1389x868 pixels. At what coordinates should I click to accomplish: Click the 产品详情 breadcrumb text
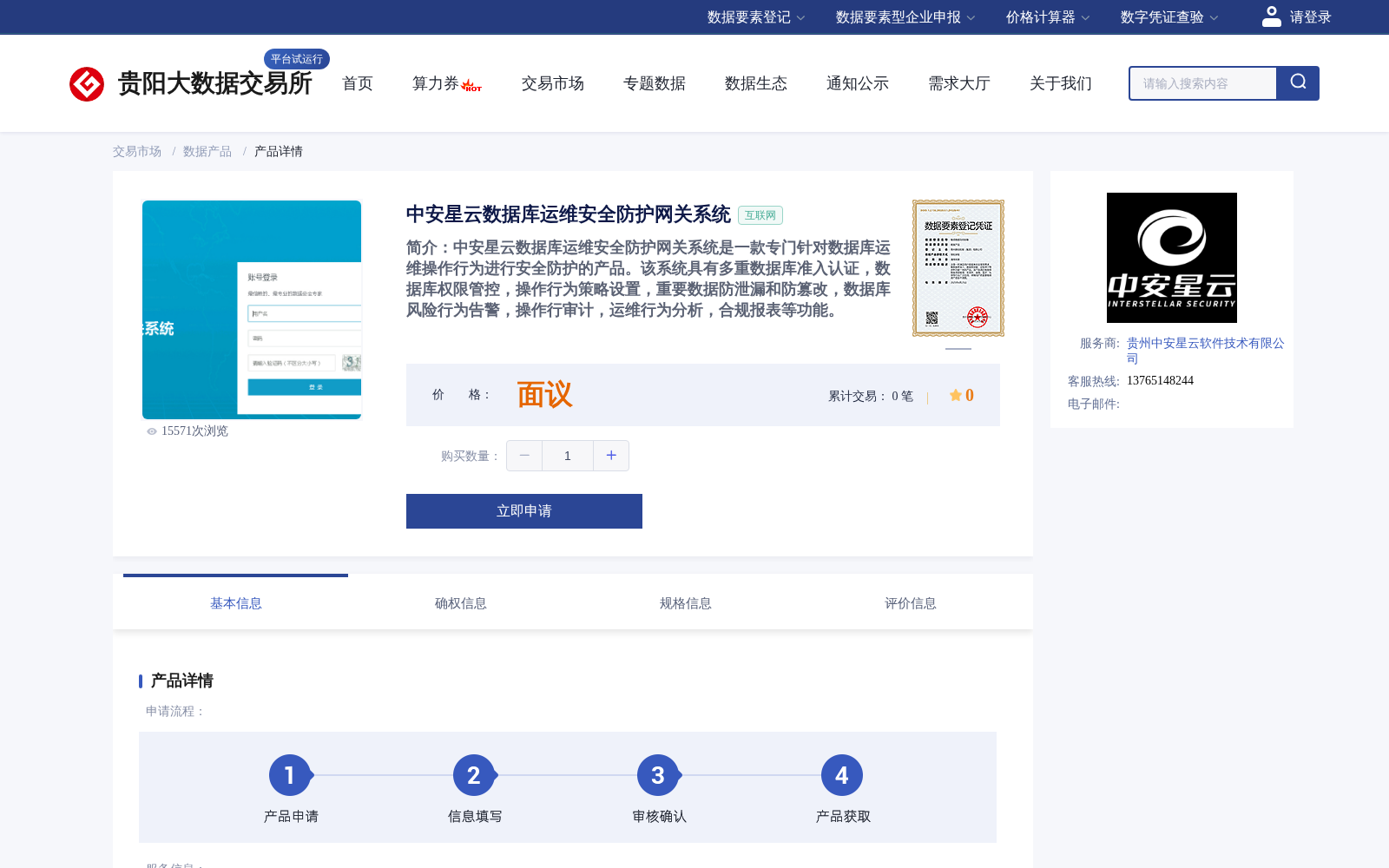(x=279, y=151)
